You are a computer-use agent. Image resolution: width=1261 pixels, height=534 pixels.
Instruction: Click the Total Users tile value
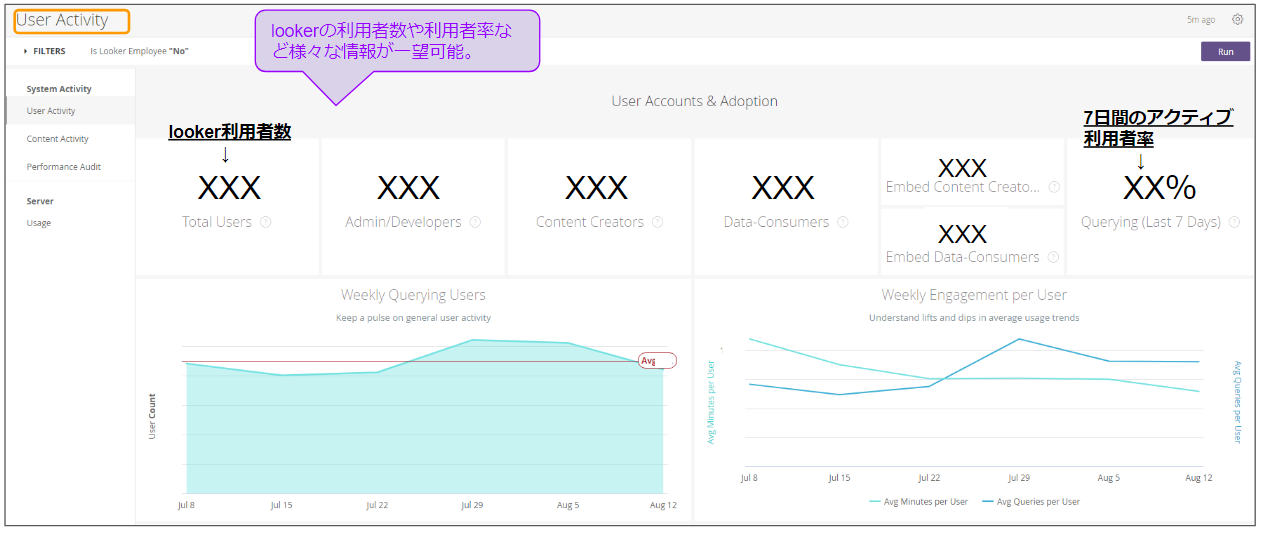229,188
